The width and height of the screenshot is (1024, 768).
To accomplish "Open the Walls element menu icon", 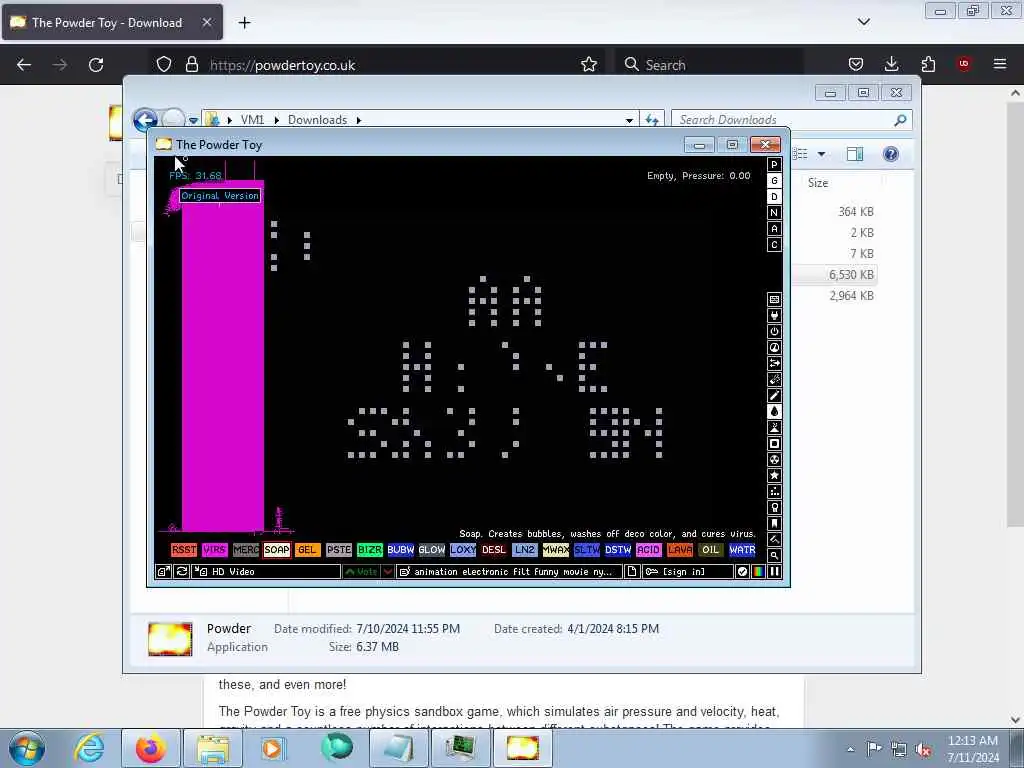I will [x=775, y=300].
